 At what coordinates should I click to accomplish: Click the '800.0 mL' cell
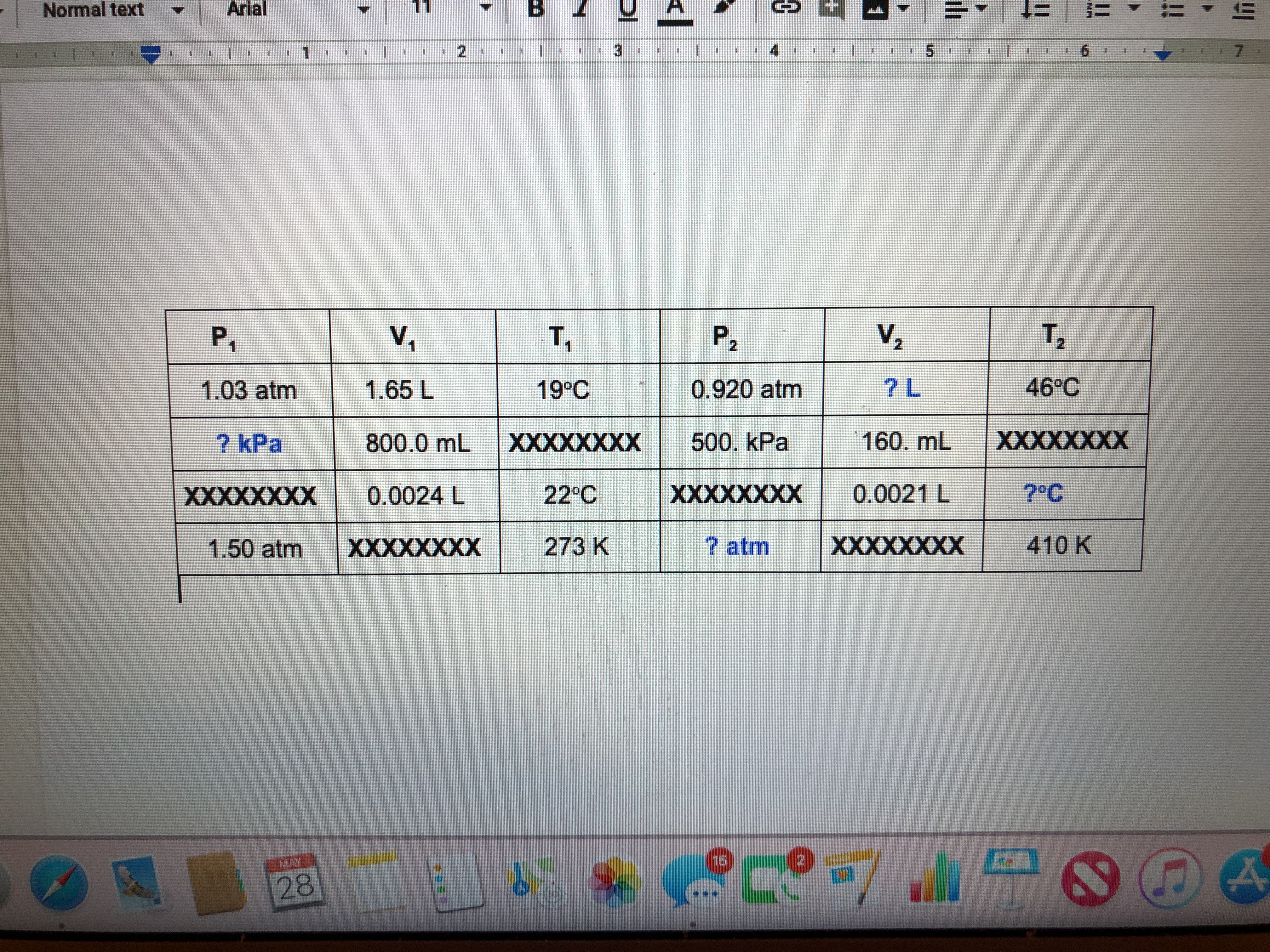click(417, 444)
